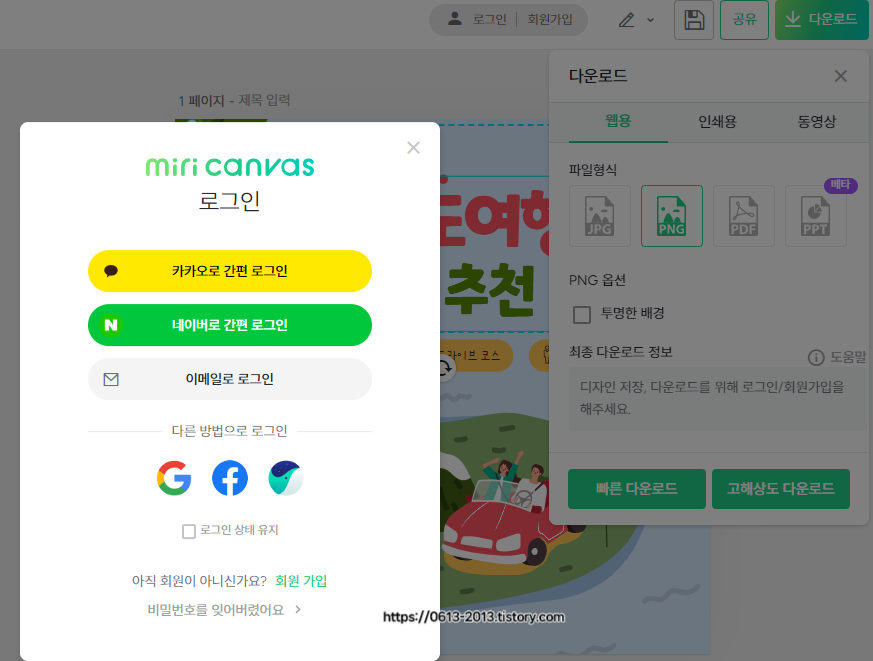Toggle 투명한 배경 checkbox
The height and width of the screenshot is (661, 873).
coord(582,314)
